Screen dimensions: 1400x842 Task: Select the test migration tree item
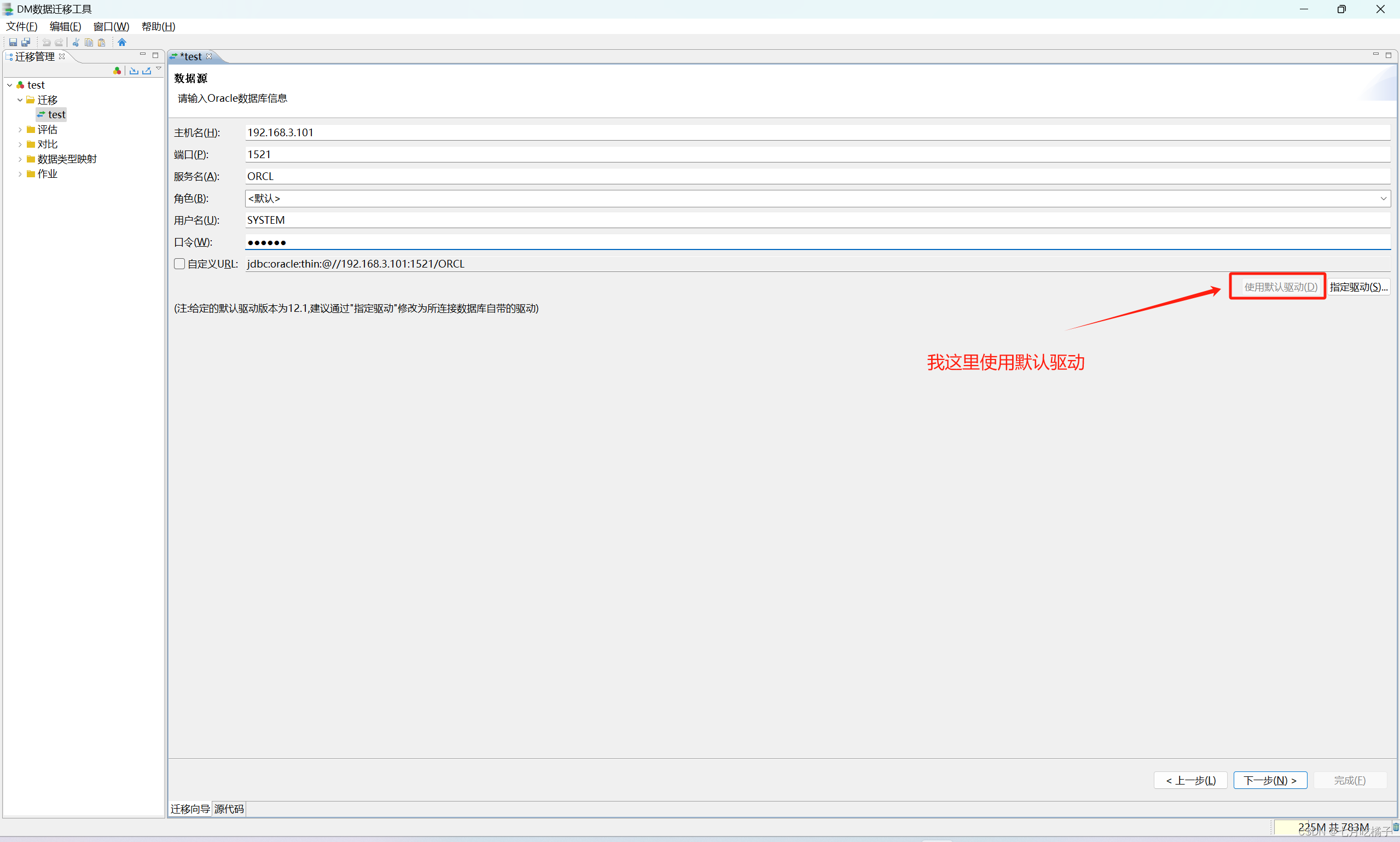click(51, 114)
